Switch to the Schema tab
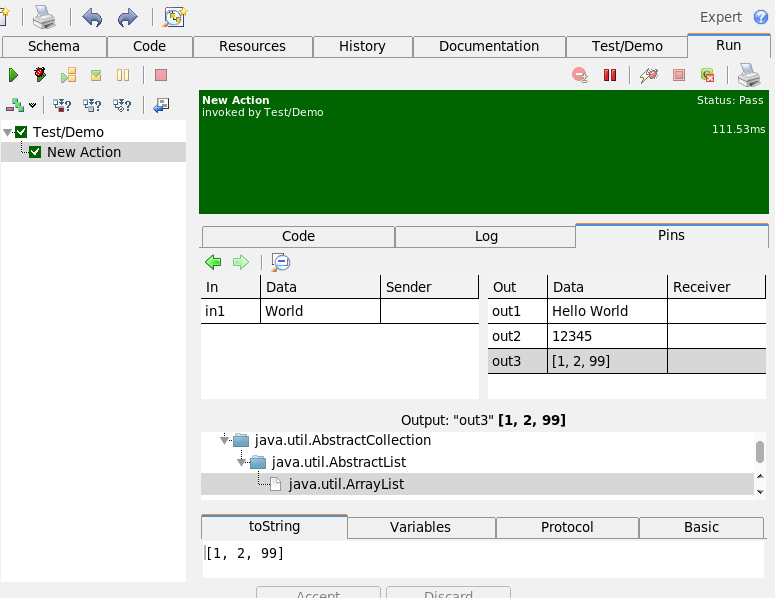The width and height of the screenshot is (775, 598). [54, 46]
